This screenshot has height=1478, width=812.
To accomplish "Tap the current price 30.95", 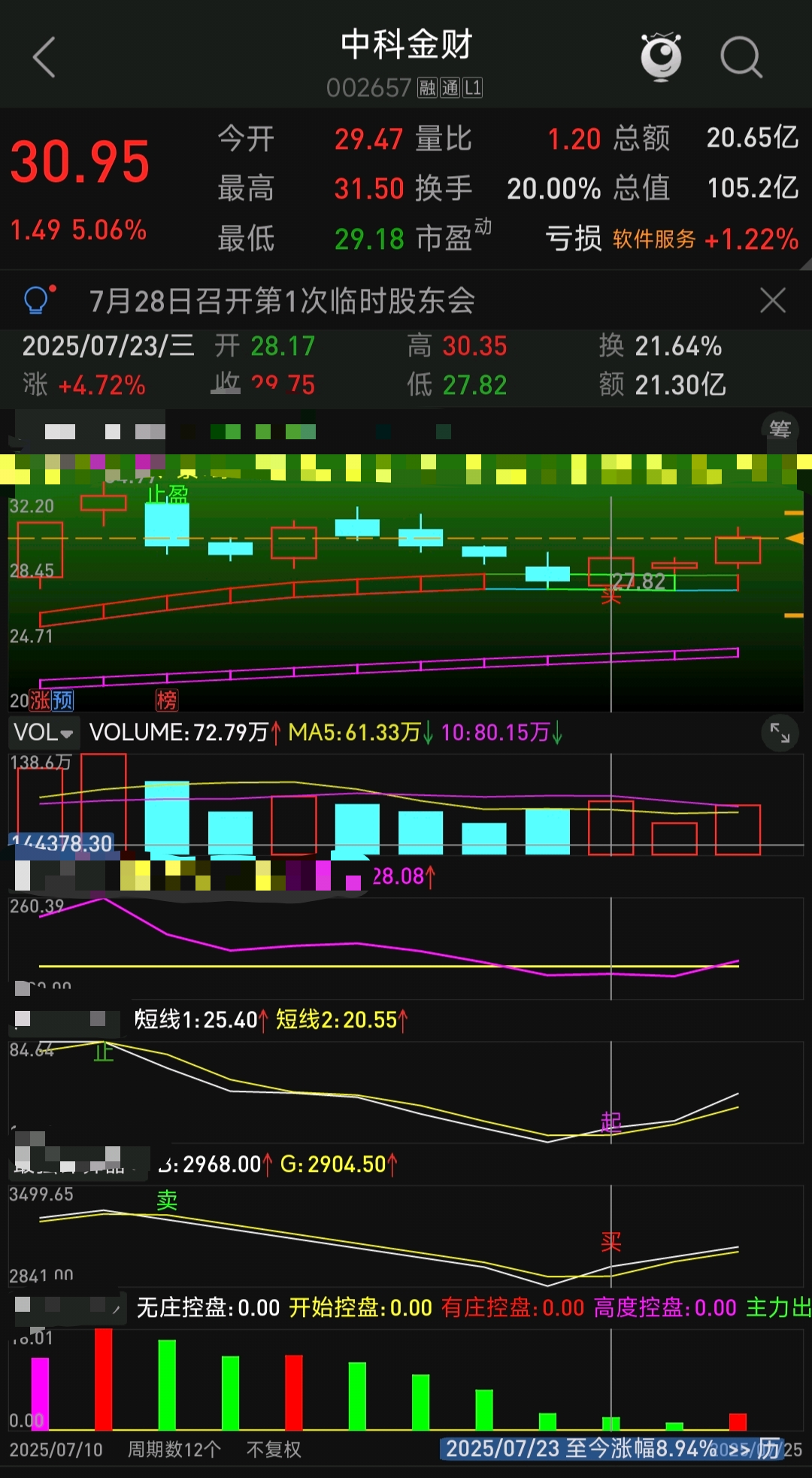I will (80, 162).
